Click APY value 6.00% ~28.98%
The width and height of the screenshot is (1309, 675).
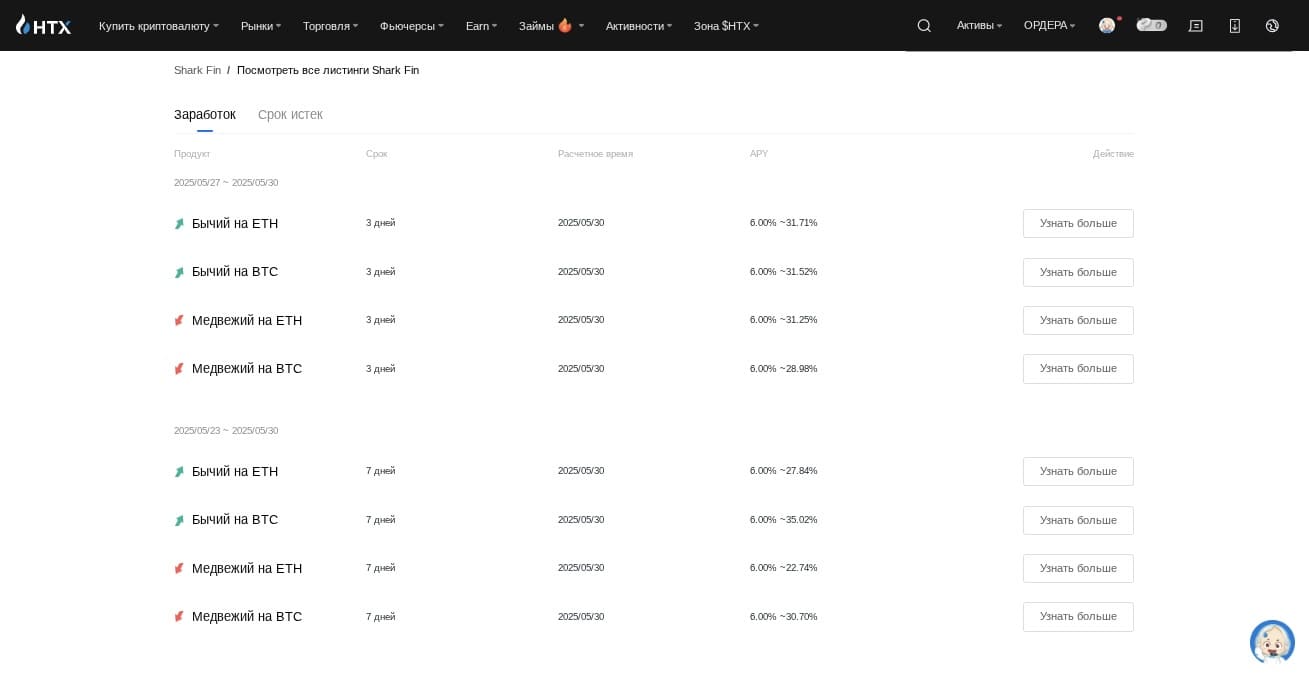[x=783, y=369]
